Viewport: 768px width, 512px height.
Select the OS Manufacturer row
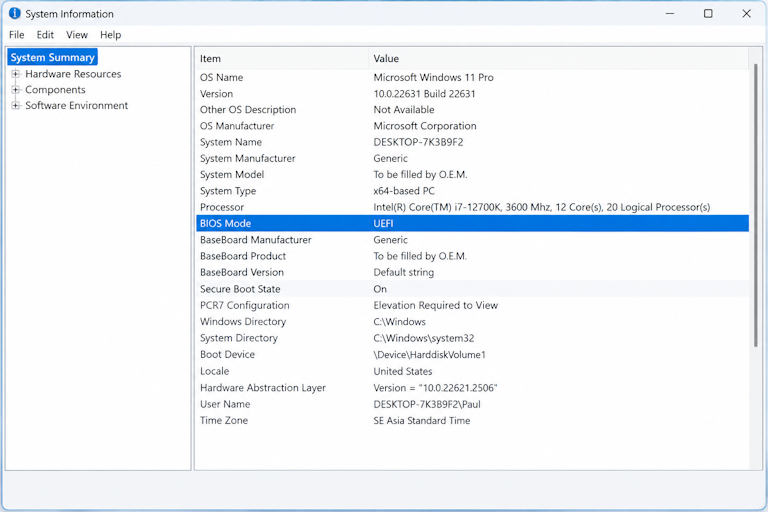(473, 126)
